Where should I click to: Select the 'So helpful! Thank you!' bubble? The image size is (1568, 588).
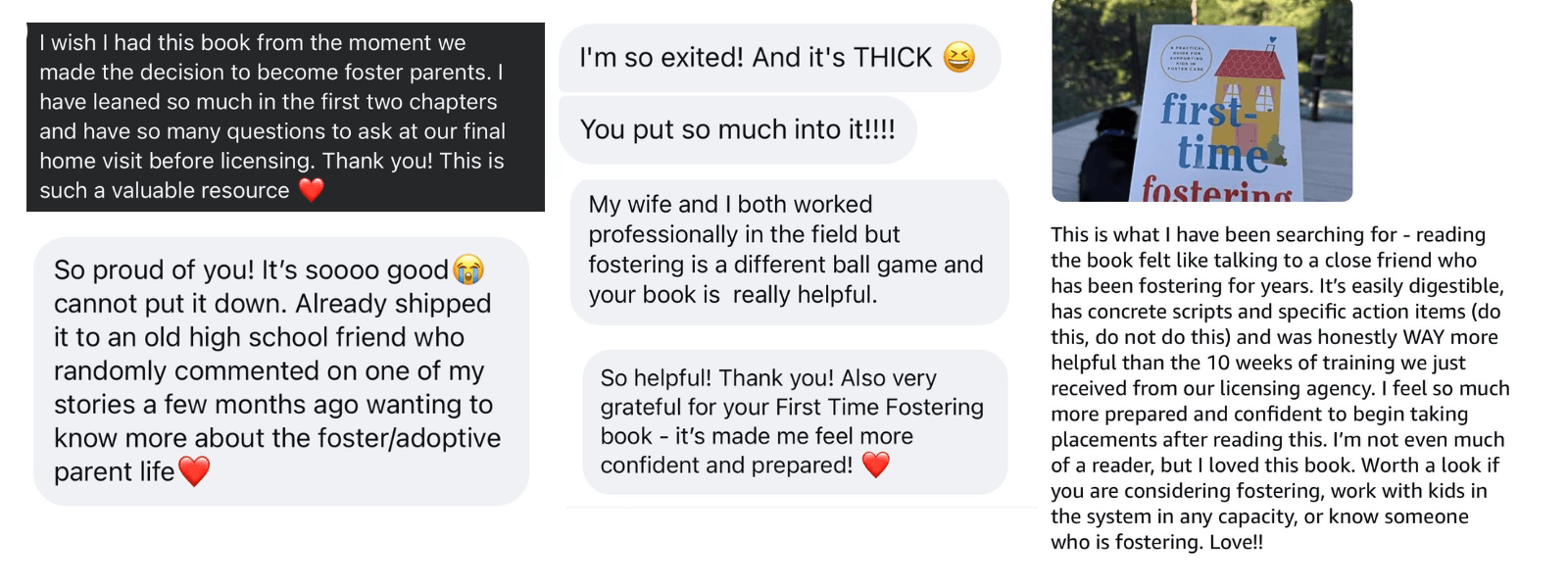click(795, 421)
